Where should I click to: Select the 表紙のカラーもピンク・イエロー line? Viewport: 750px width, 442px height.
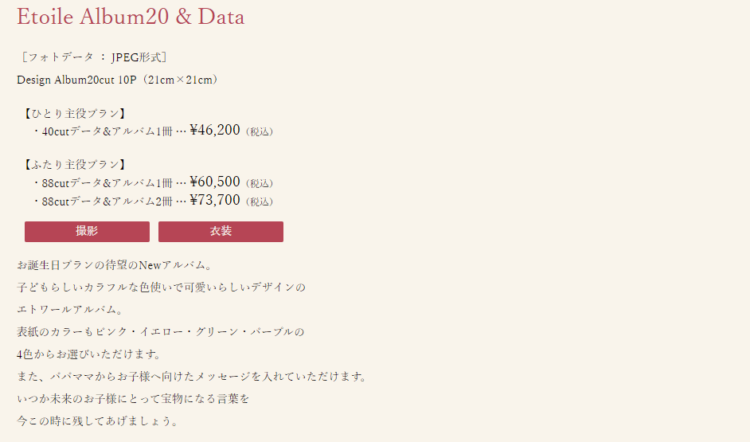pyautogui.click(x=161, y=332)
